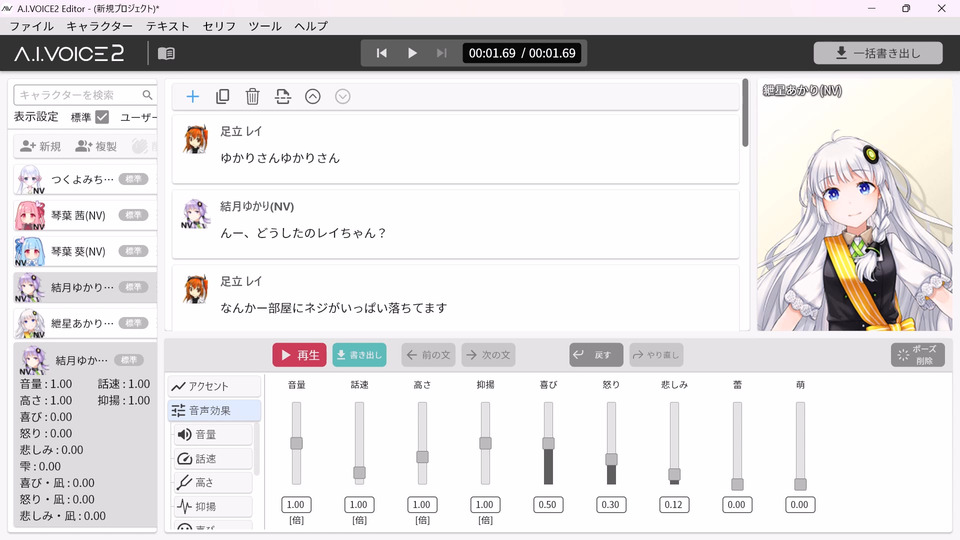The image size is (960, 540).
Task: Go to next sentence 次の文
Action: pos(489,355)
